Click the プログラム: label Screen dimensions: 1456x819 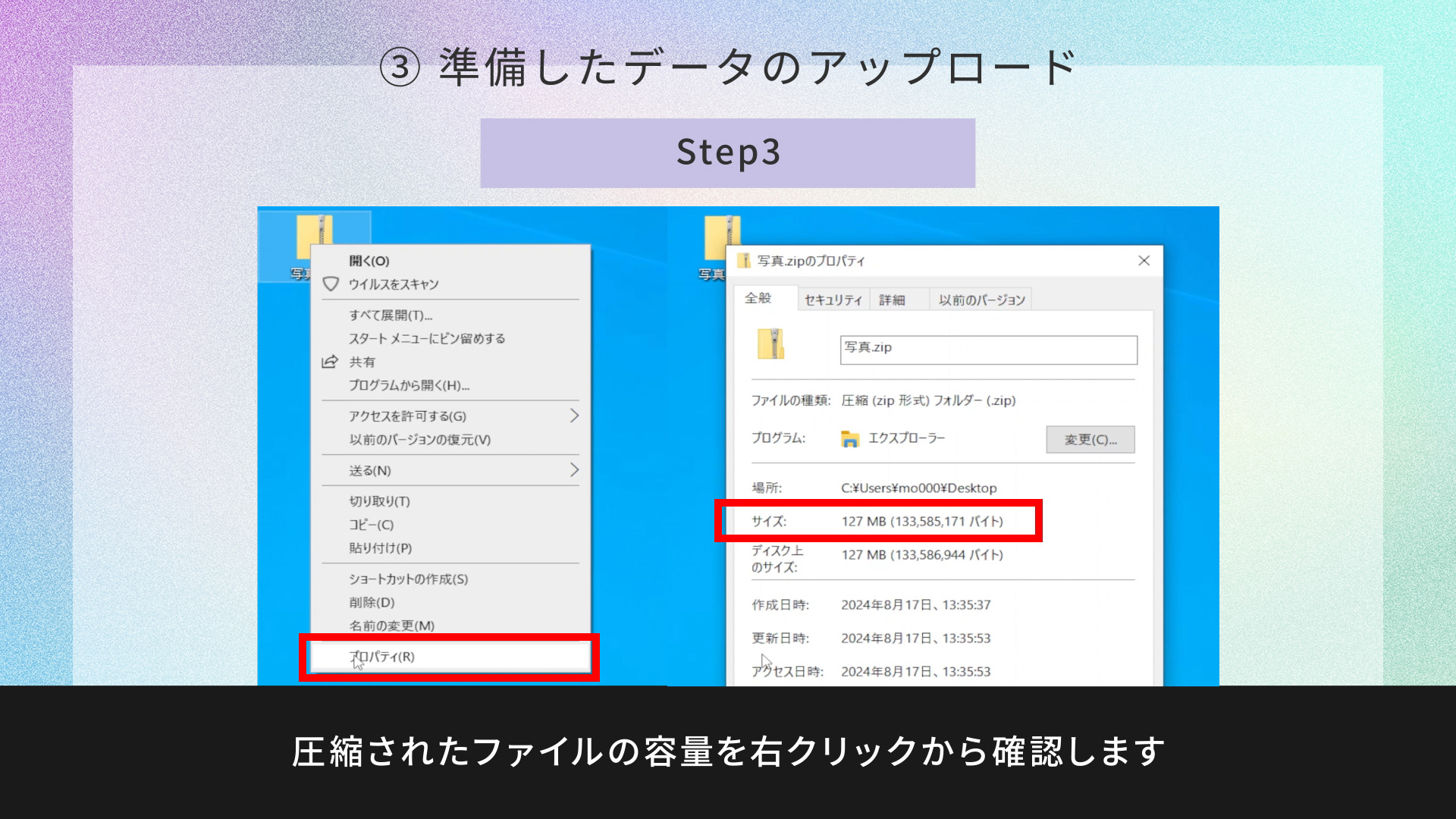[x=778, y=438]
